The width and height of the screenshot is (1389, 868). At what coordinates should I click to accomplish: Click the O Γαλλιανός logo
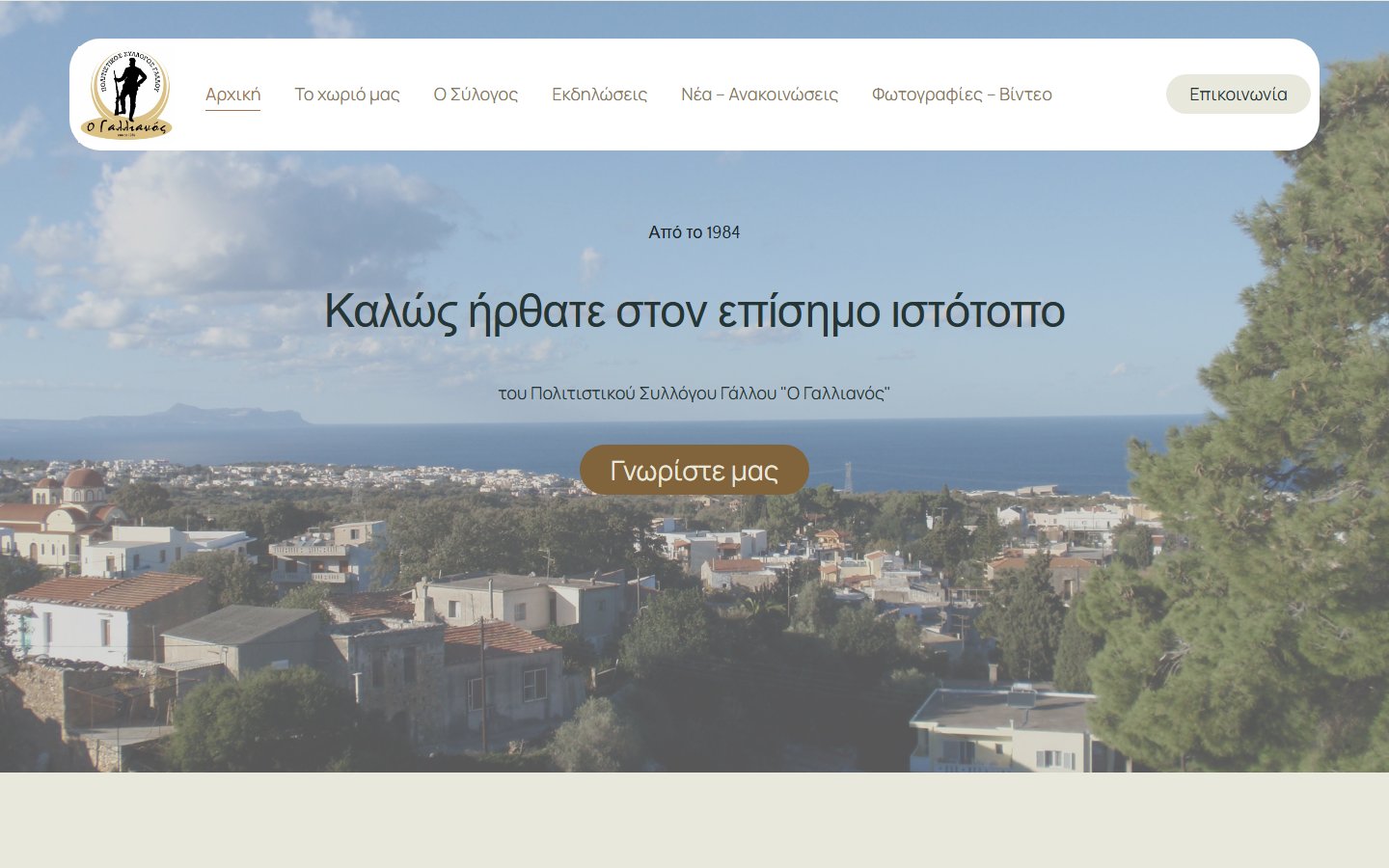[127, 95]
